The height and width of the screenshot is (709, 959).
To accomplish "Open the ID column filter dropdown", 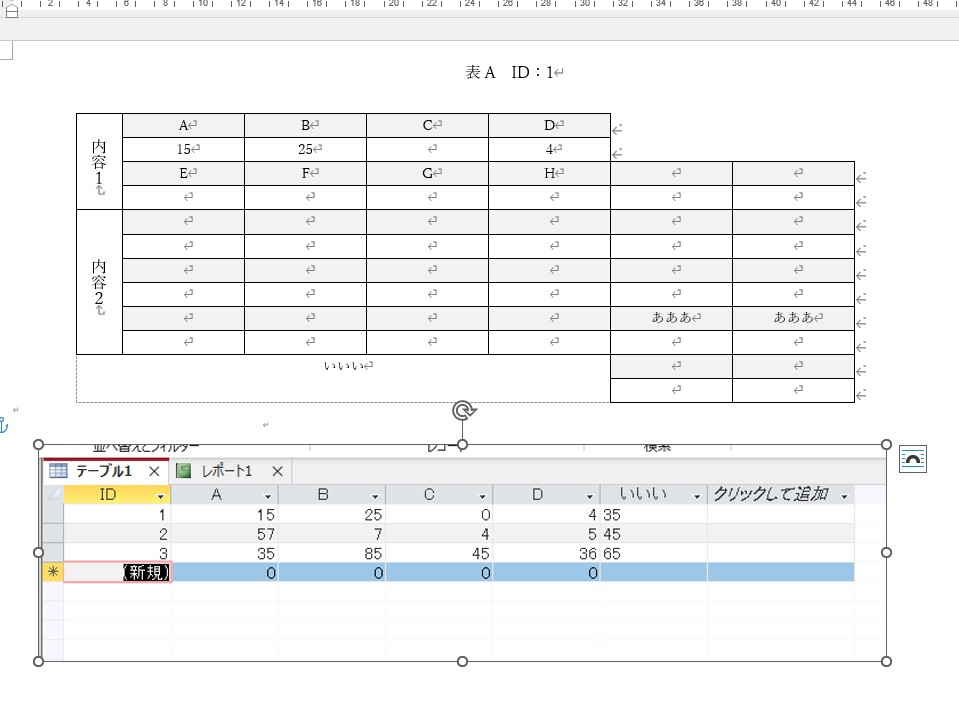I will [160, 494].
